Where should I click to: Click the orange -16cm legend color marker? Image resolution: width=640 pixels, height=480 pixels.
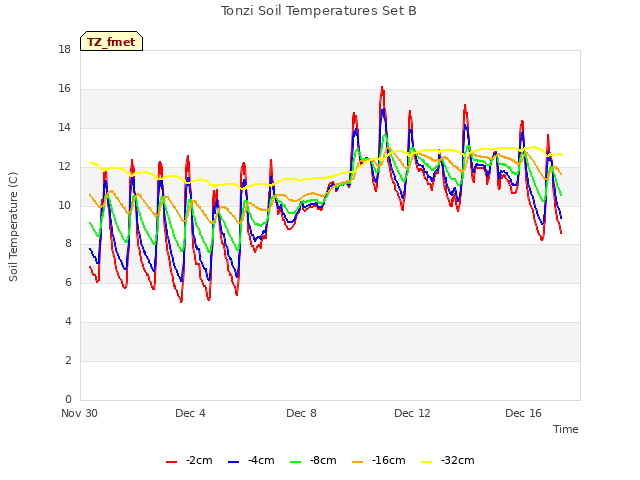tap(357, 462)
